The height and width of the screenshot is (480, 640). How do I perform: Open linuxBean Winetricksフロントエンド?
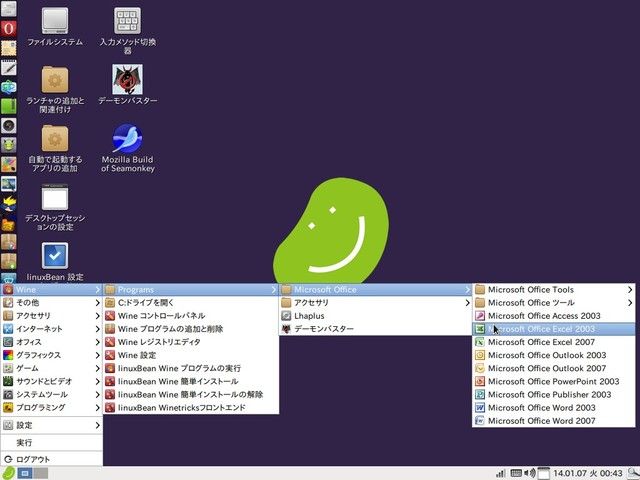click(x=191, y=407)
